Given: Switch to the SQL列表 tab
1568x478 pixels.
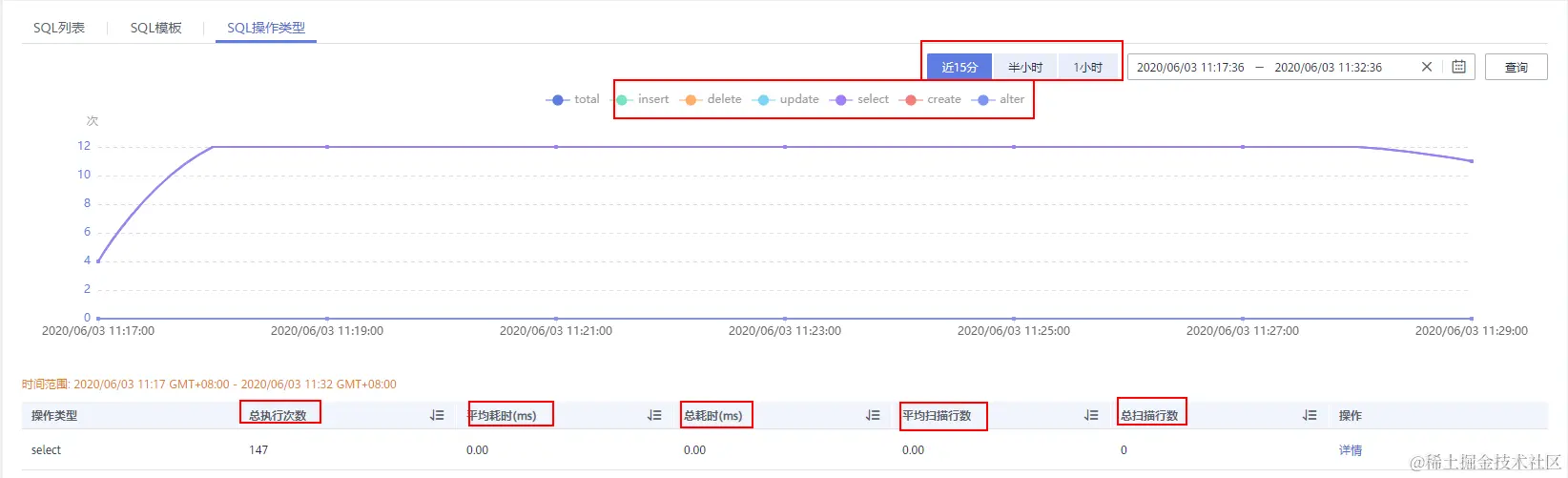Looking at the screenshot, I should tap(59, 28).
